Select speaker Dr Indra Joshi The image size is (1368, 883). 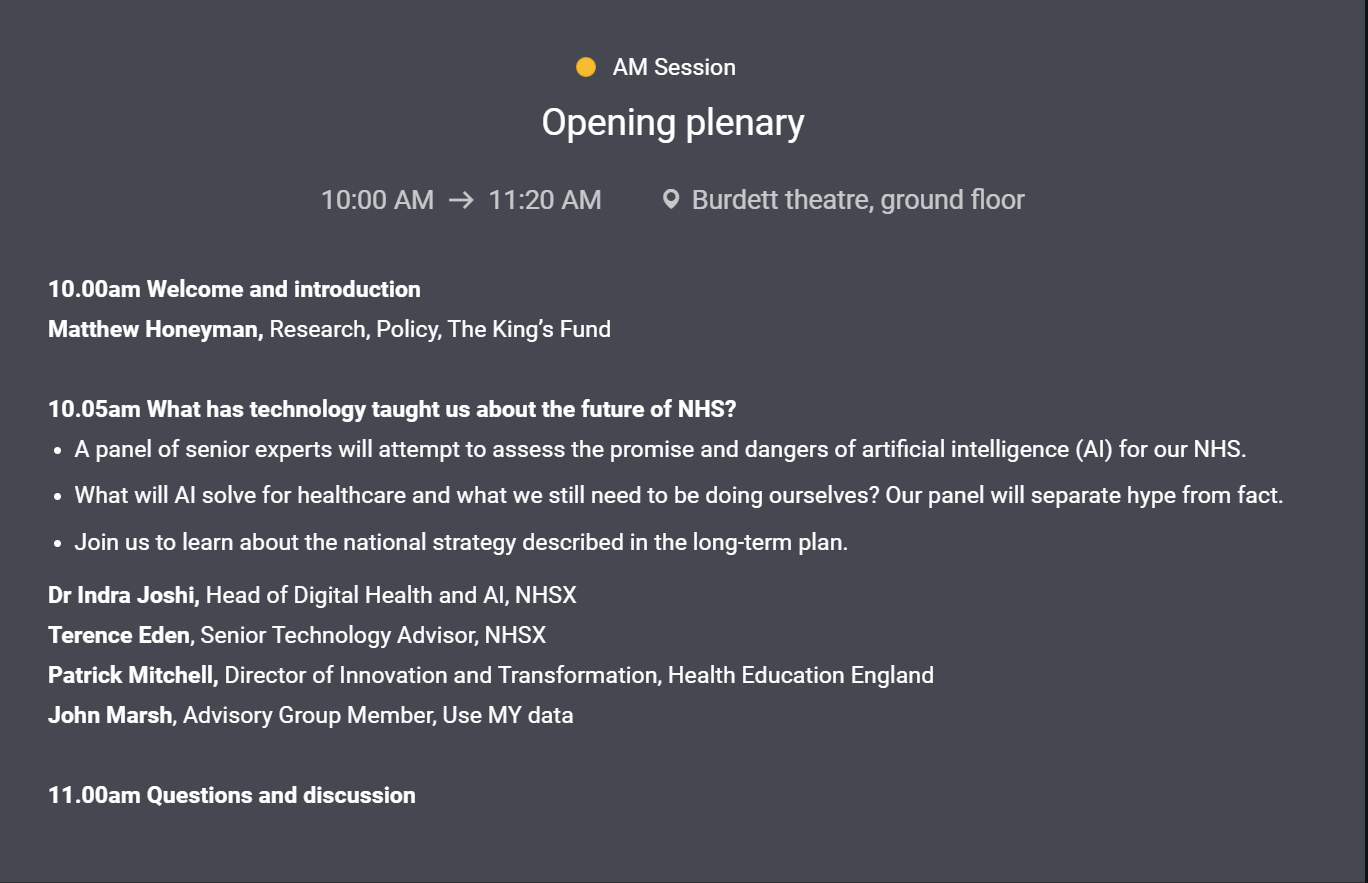point(123,595)
